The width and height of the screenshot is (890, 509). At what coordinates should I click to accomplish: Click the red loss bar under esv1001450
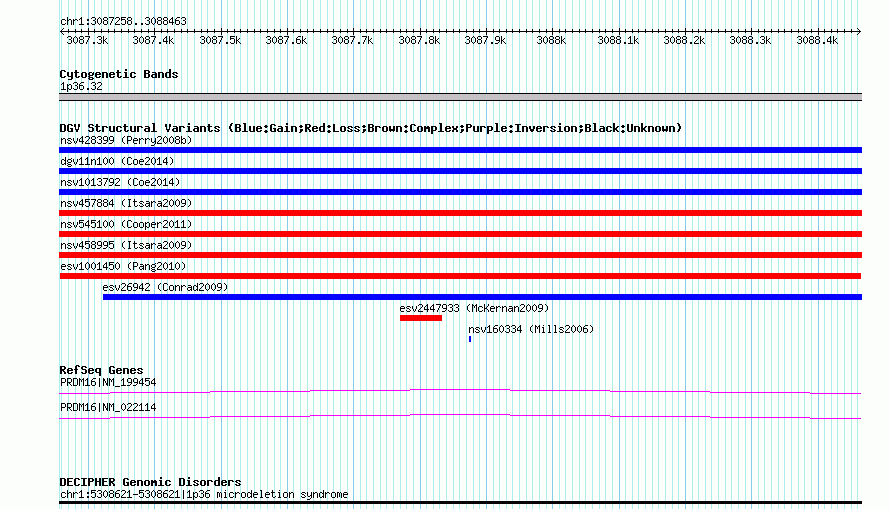(x=460, y=276)
